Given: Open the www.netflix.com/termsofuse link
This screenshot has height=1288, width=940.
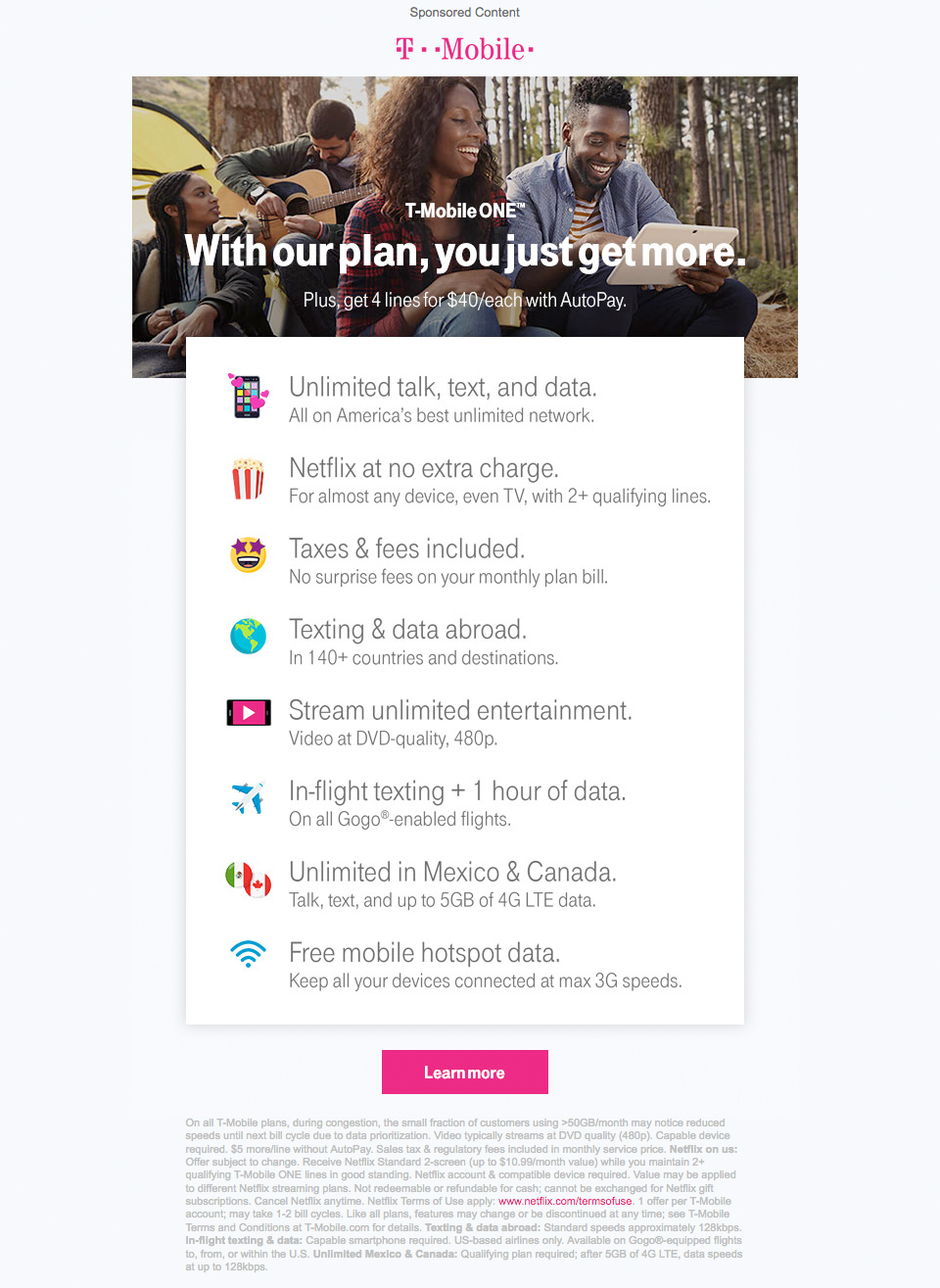Looking at the screenshot, I should (565, 1201).
